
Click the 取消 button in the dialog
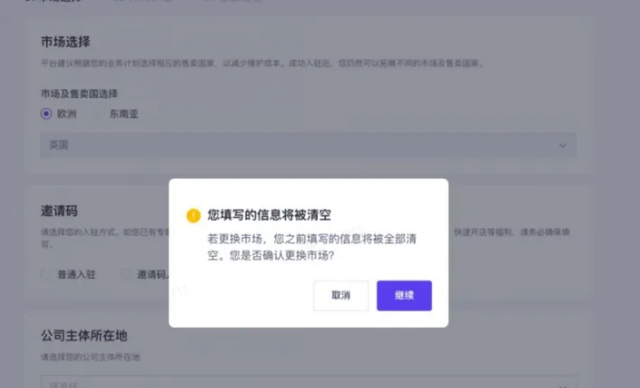341,295
